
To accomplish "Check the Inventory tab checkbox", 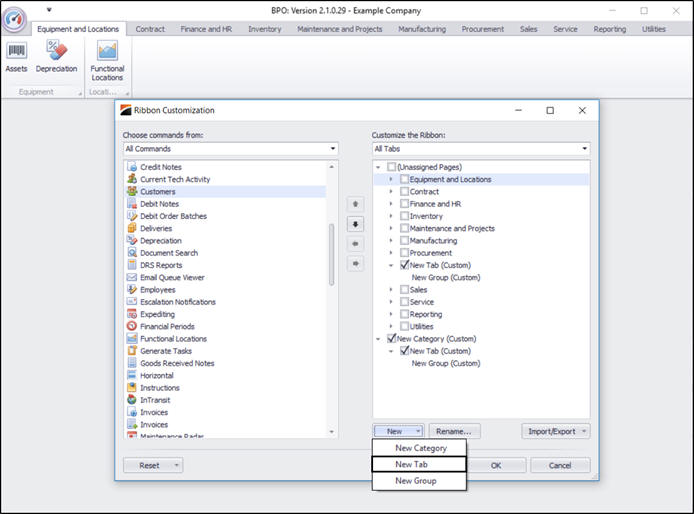I will 404,216.
